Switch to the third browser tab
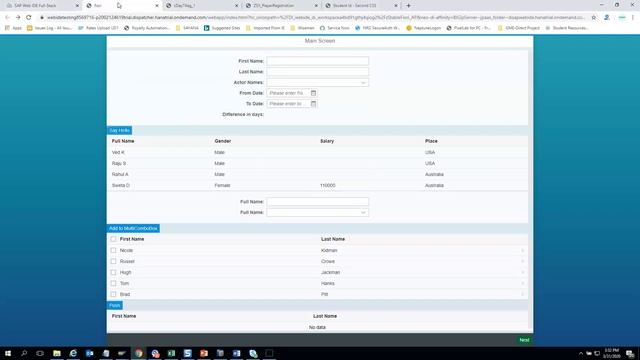Viewport: 640px width, 360px height. click(202, 6)
